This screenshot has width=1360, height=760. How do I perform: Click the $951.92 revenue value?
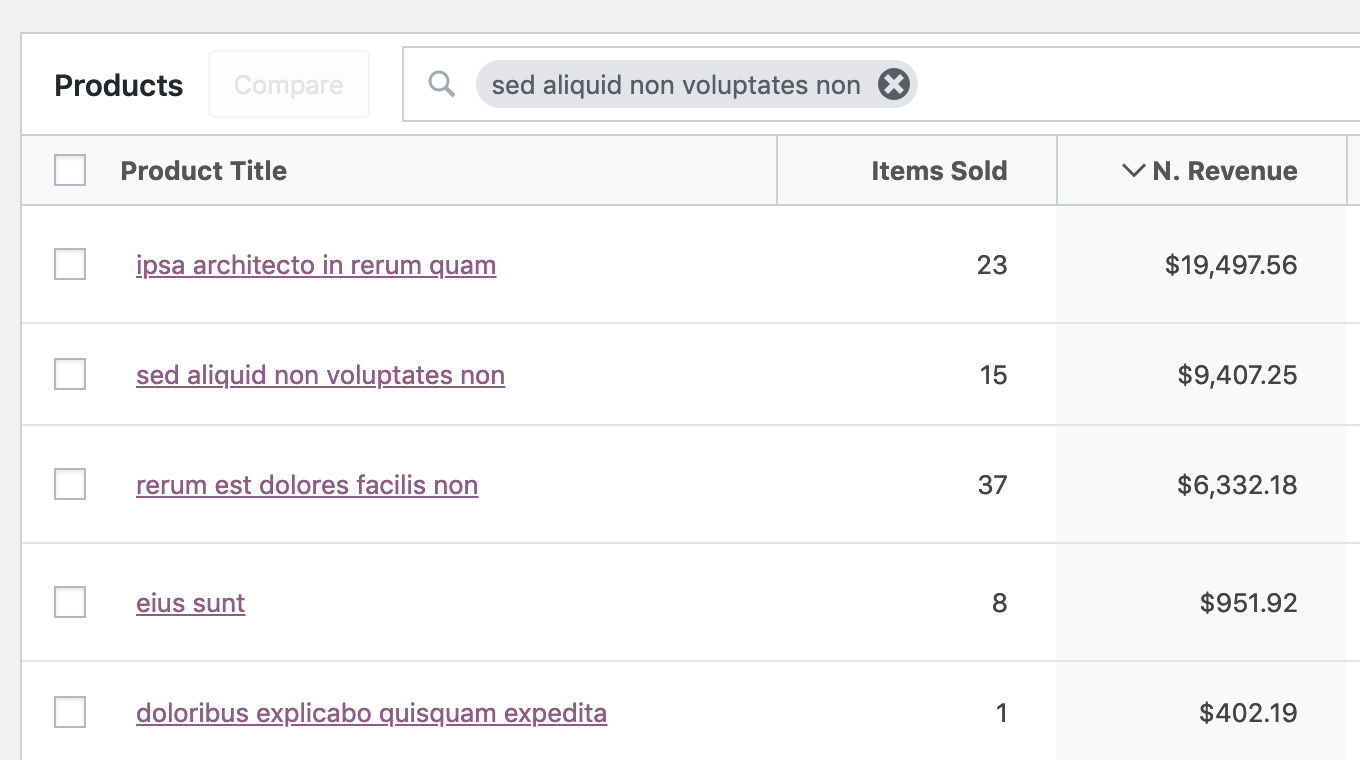click(x=1249, y=603)
